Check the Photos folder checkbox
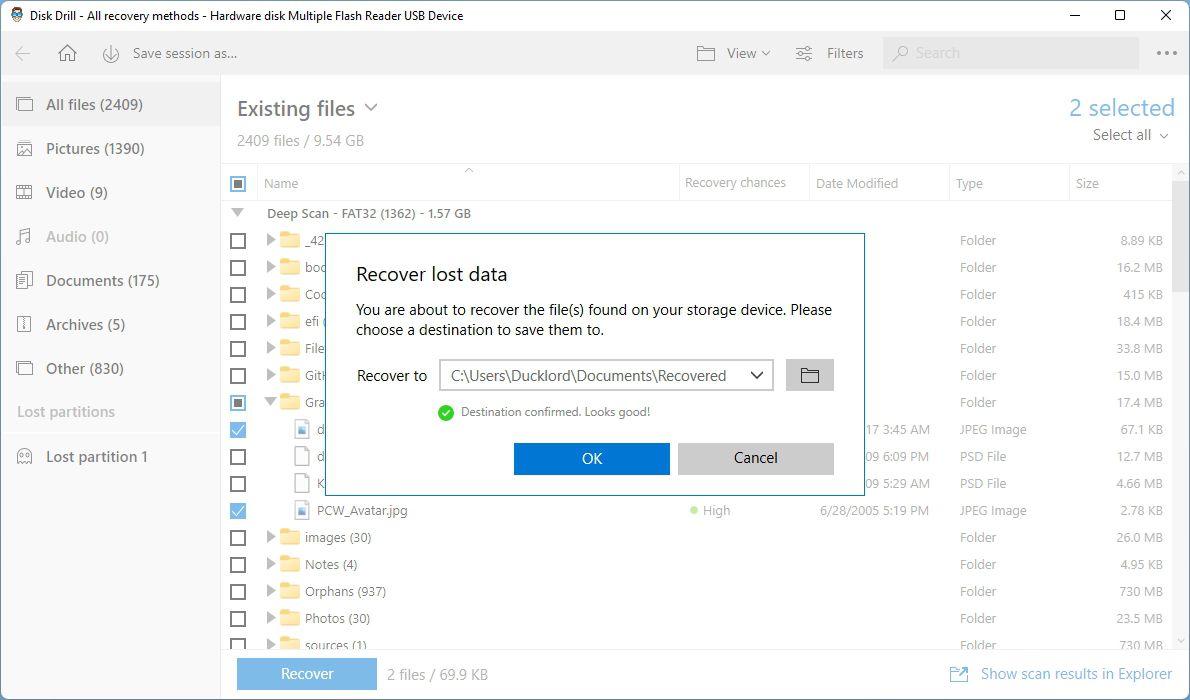Viewport: 1190px width, 700px height. coord(238,619)
